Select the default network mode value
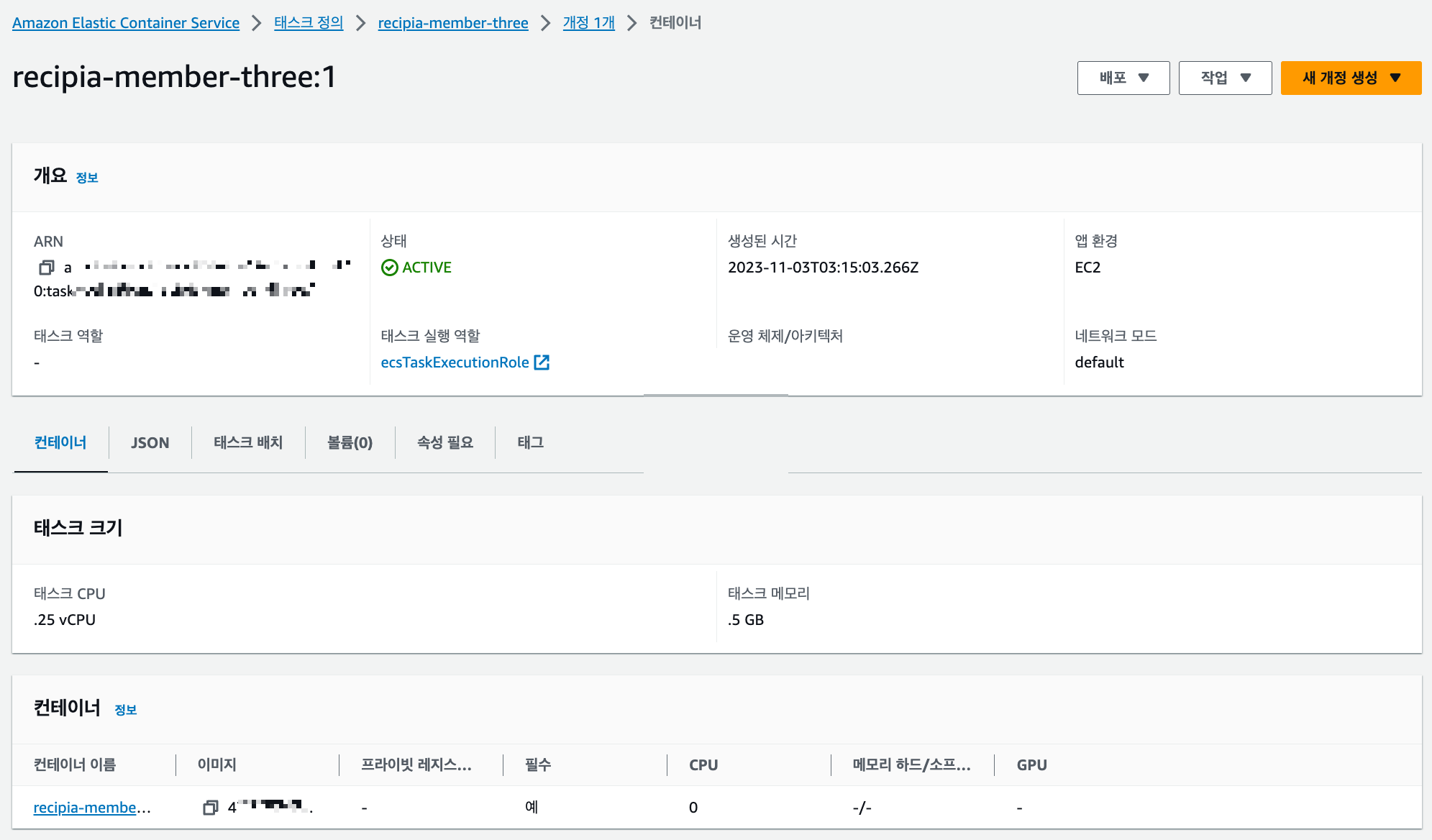The image size is (1432, 840). [x=1100, y=362]
